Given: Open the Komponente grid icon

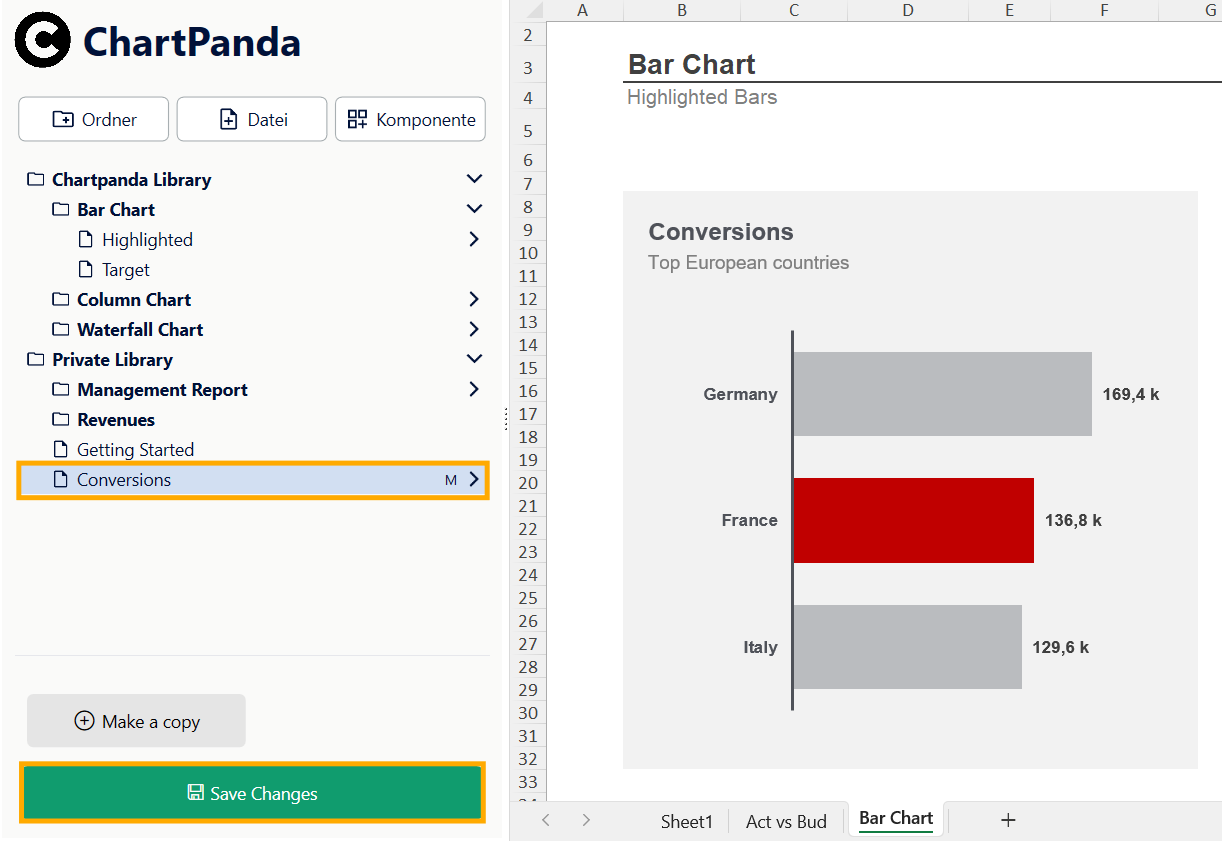Looking at the screenshot, I should point(355,119).
